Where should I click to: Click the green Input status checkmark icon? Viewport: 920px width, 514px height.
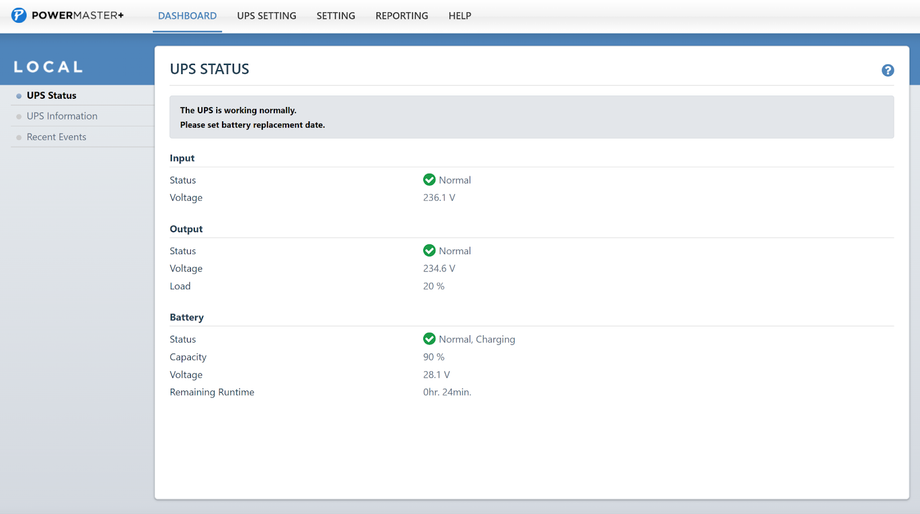tap(429, 180)
